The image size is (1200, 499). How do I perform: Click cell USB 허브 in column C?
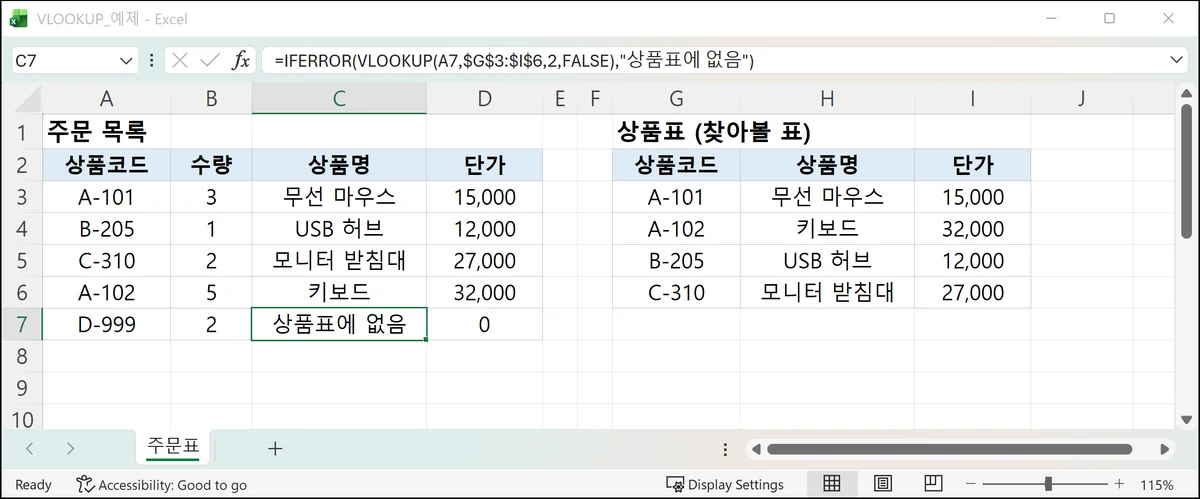click(339, 228)
